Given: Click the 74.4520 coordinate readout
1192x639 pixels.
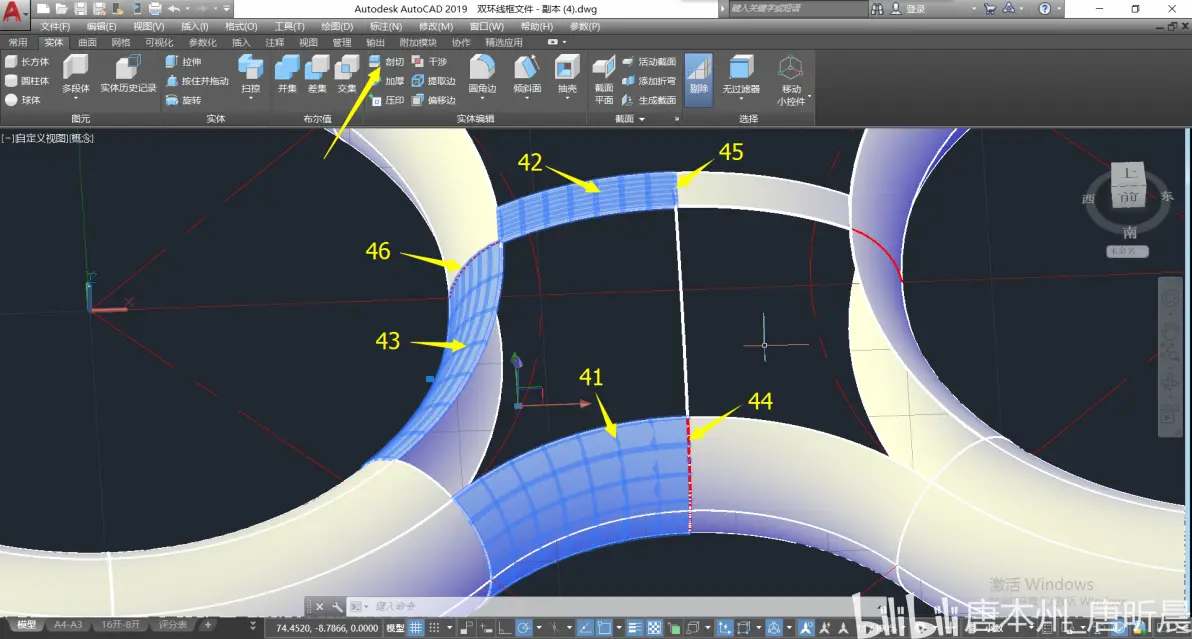Looking at the screenshot, I should click(327, 628).
